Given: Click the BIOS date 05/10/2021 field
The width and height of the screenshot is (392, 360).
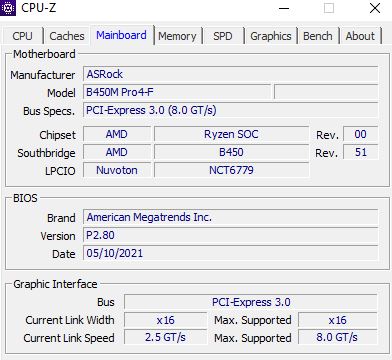Looking at the screenshot, I should 230,253.
